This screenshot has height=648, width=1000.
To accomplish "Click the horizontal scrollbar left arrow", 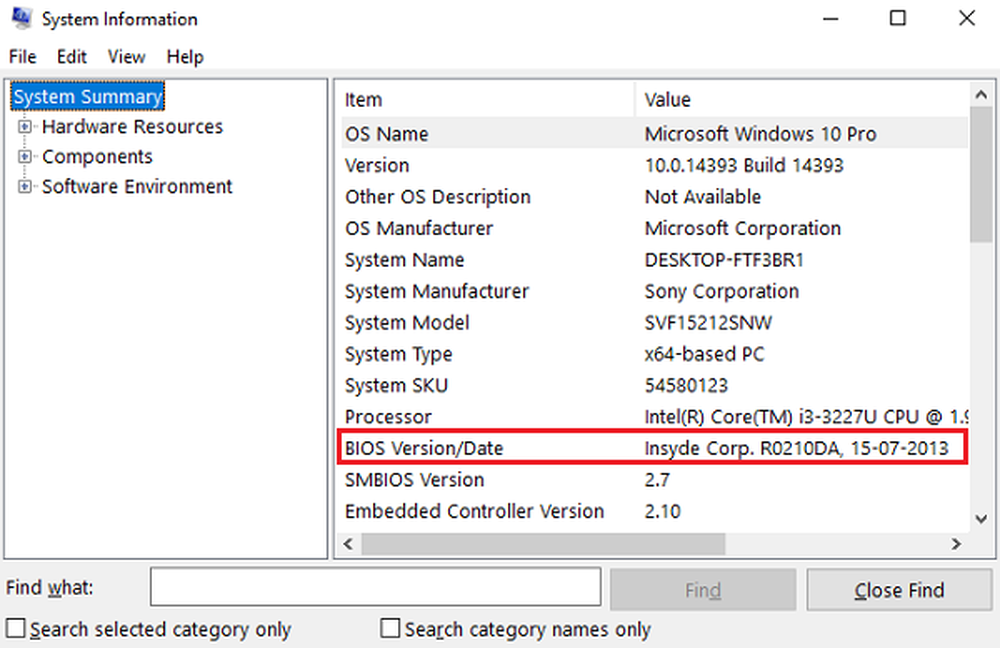I will 350,544.
